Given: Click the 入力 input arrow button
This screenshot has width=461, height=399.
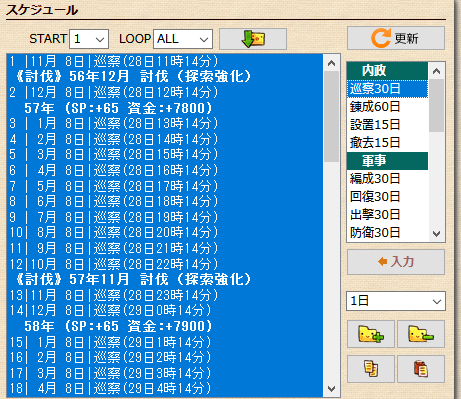Looking at the screenshot, I should click(396, 262).
